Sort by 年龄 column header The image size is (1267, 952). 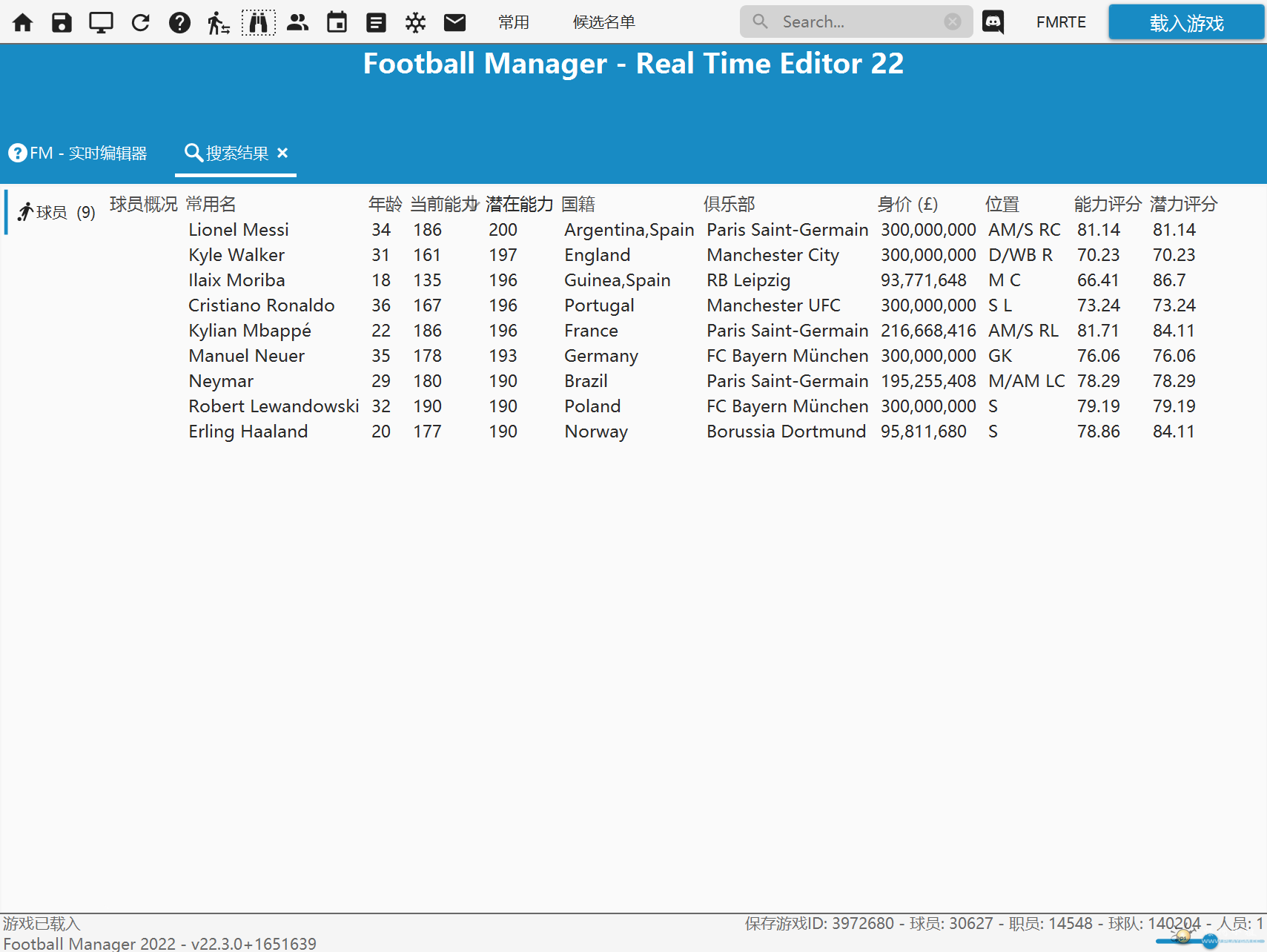tap(385, 204)
